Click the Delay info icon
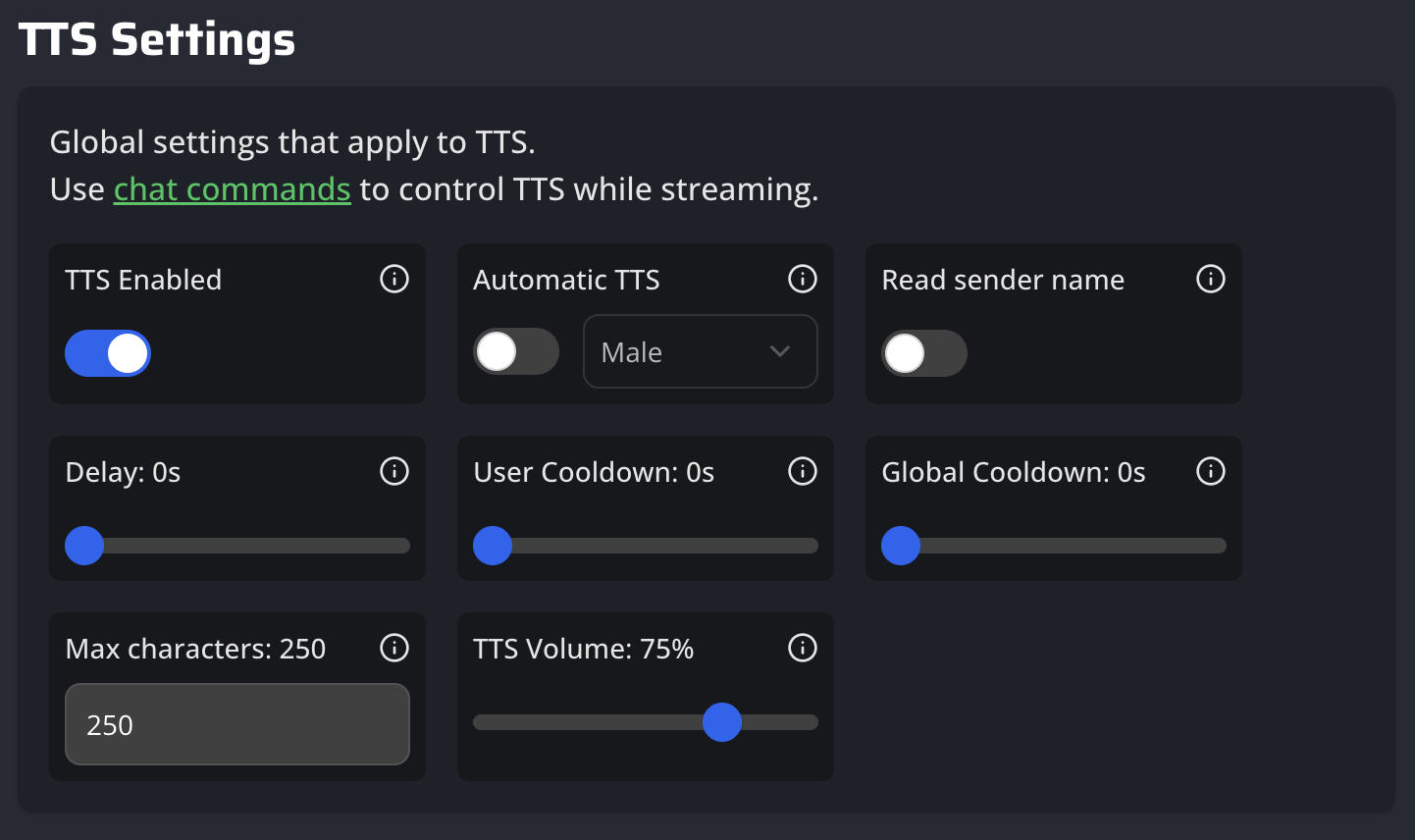Image resolution: width=1415 pixels, height=840 pixels. [394, 472]
